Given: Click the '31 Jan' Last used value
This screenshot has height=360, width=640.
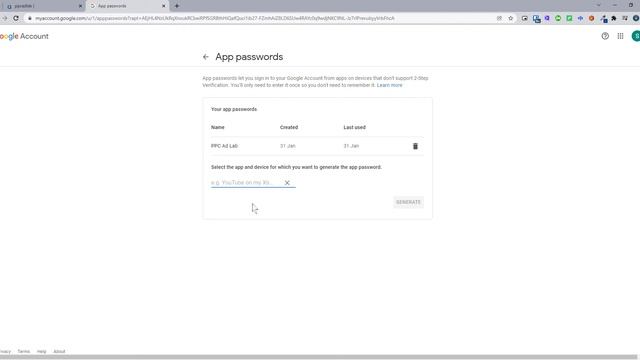Looking at the screenshot, I should (x=351, y=146).
